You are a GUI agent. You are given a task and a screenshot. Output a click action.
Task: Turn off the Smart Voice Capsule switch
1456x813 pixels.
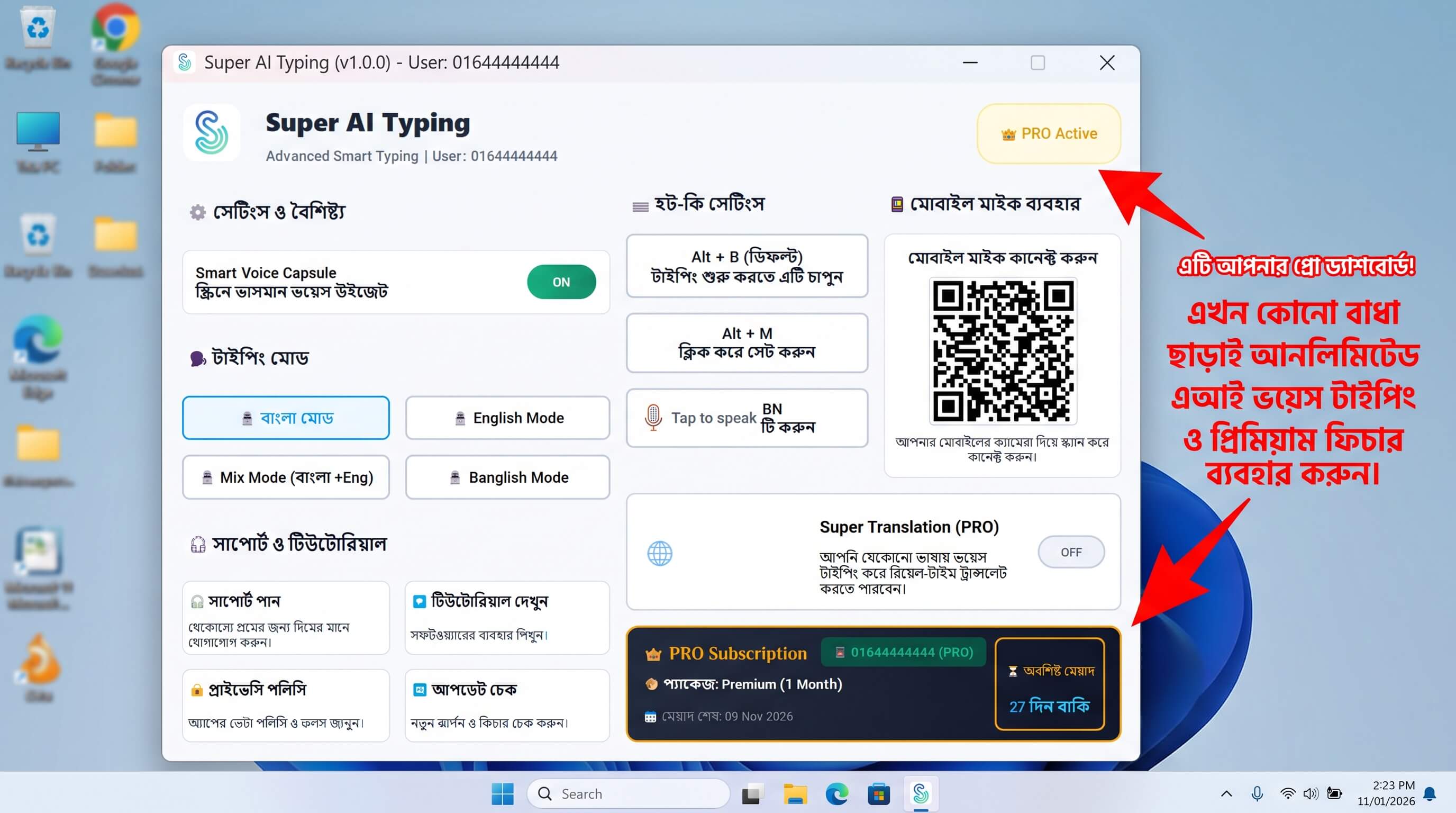tap(561, 282)
